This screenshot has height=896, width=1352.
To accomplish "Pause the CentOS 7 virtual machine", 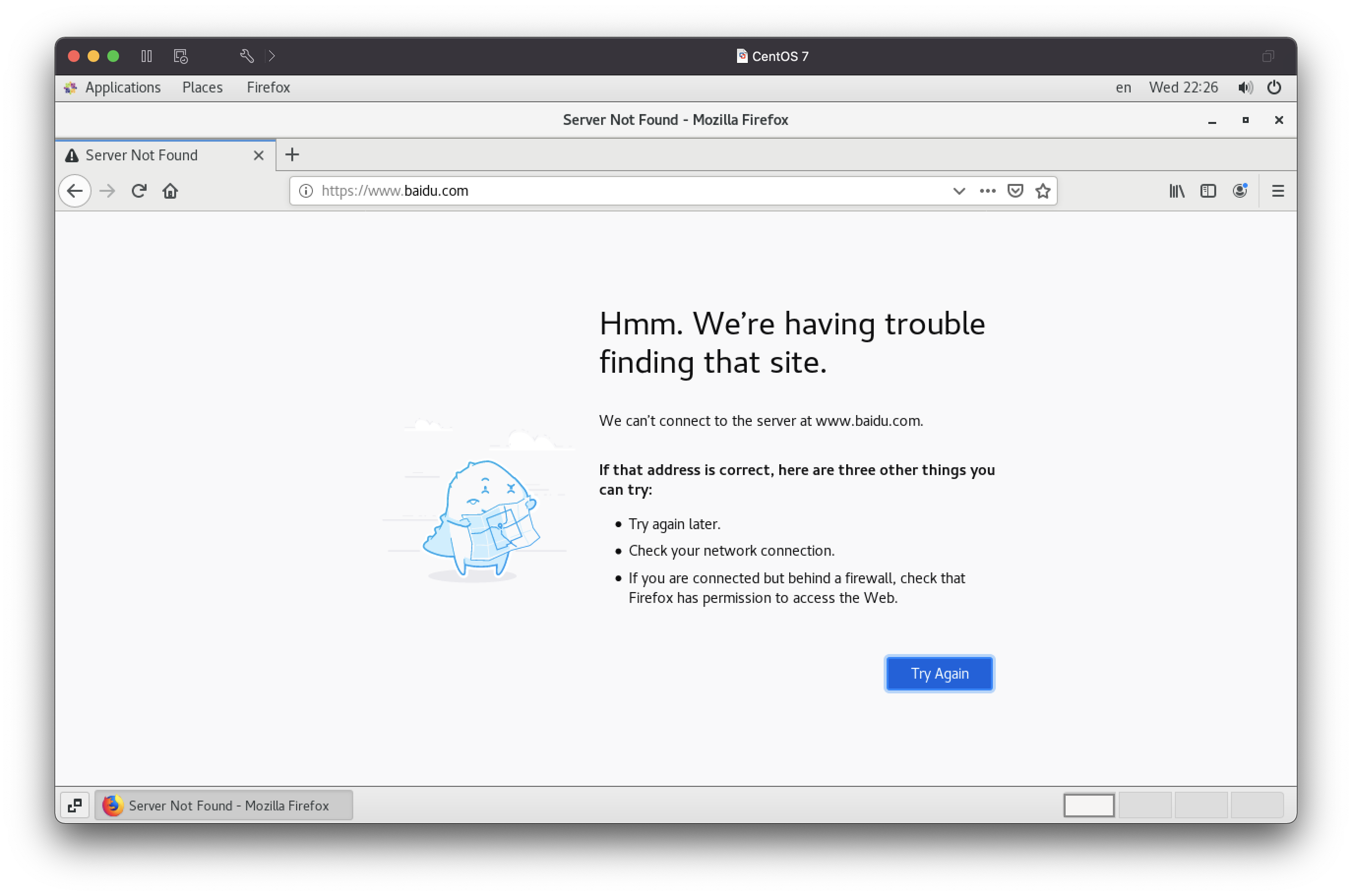I will [146, 56].
